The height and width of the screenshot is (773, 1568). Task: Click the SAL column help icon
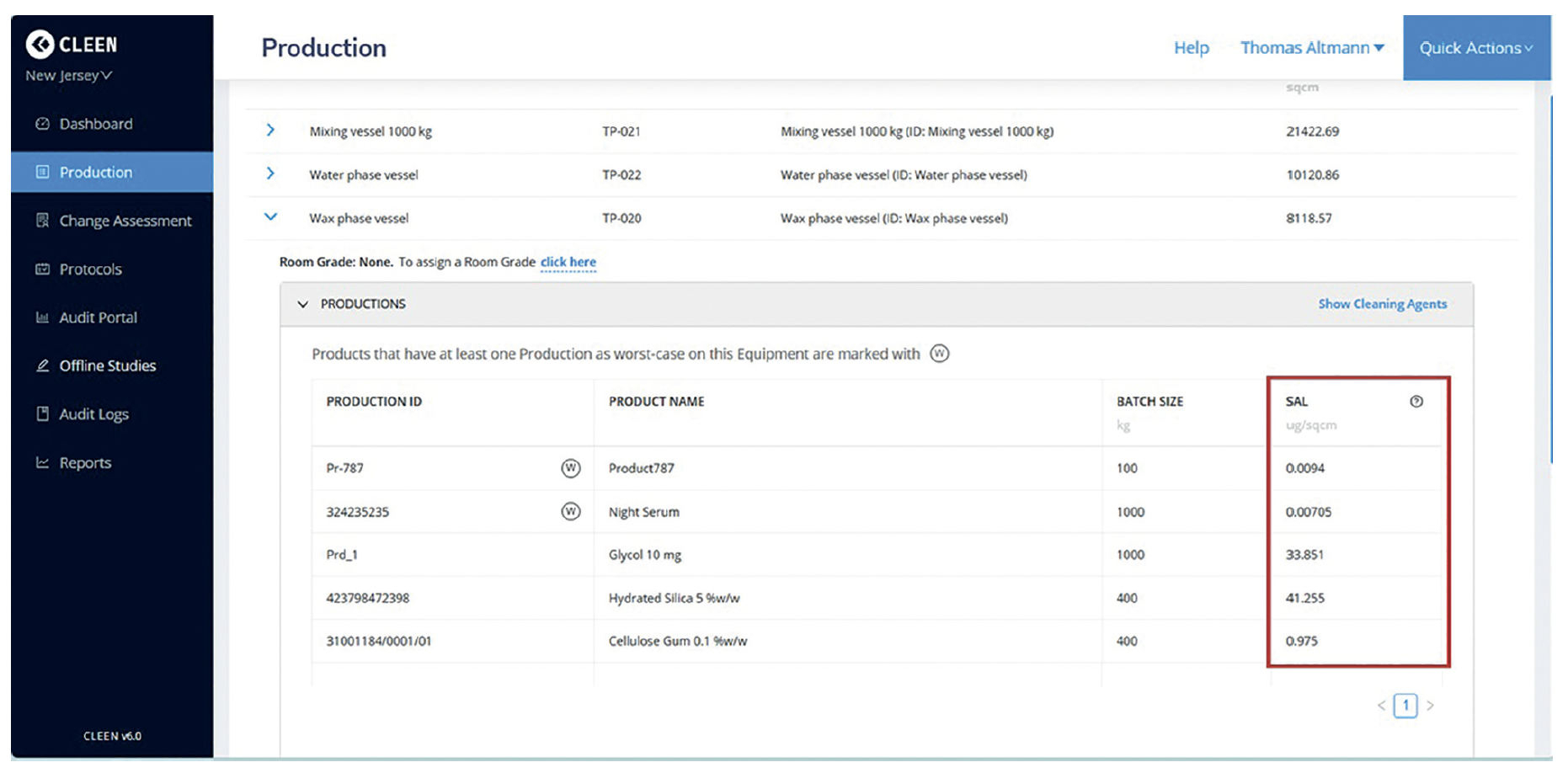click(1416, 402)
